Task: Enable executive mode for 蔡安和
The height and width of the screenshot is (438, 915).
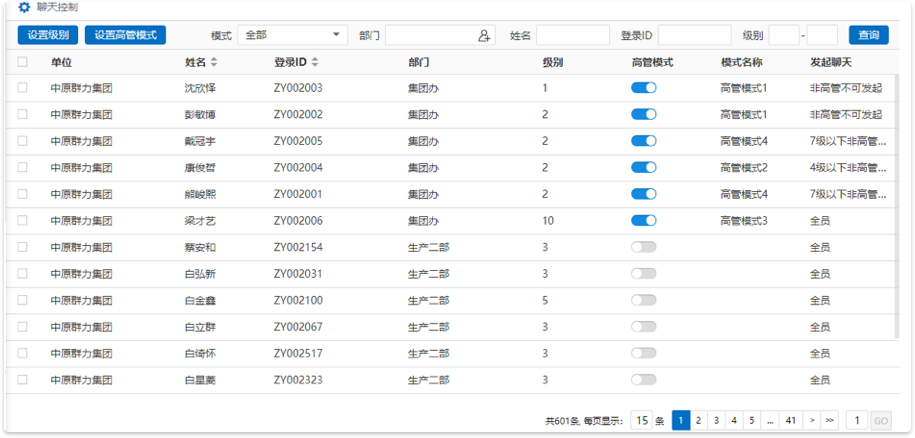Action: [x=643, y=247]
